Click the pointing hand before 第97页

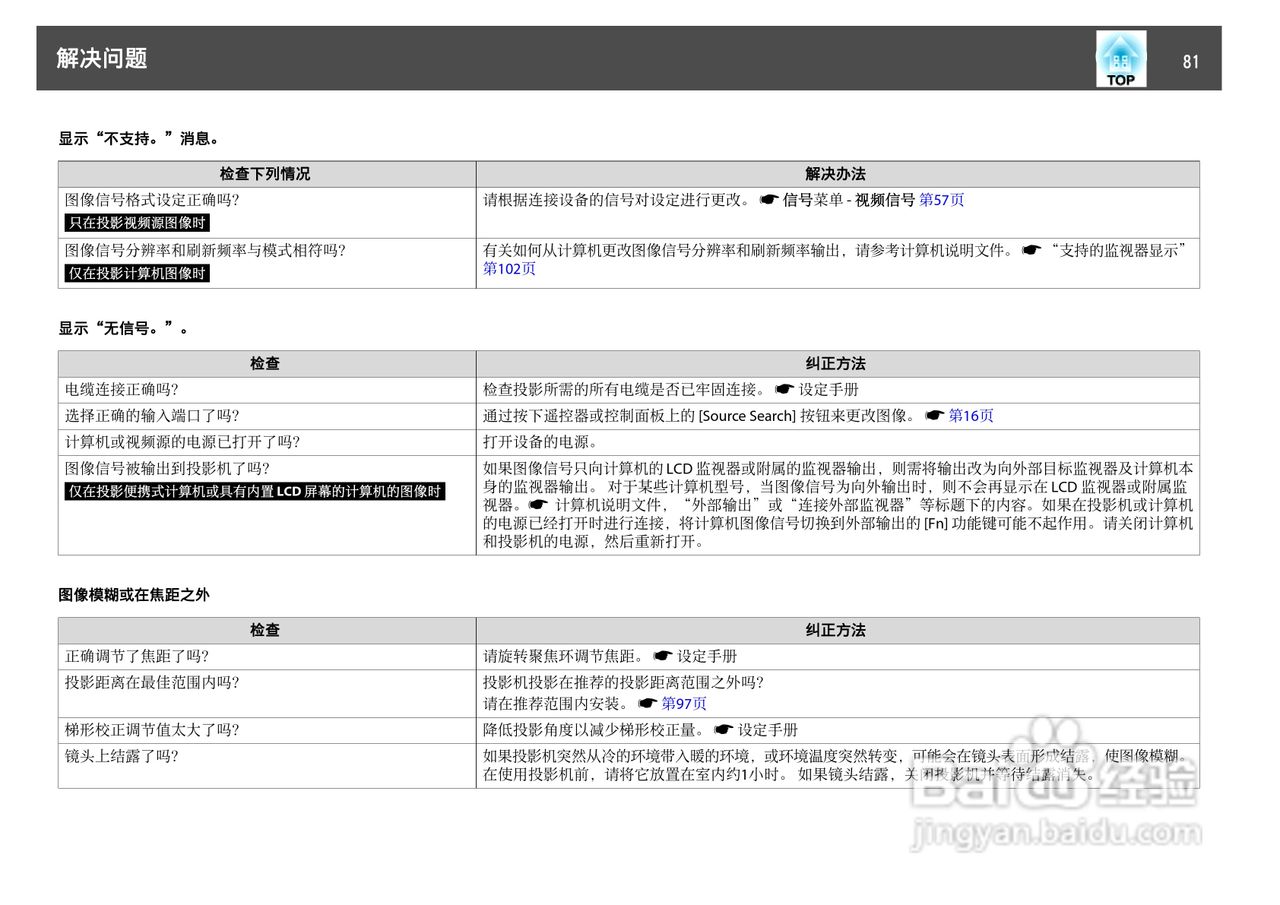tap(648, 703)
